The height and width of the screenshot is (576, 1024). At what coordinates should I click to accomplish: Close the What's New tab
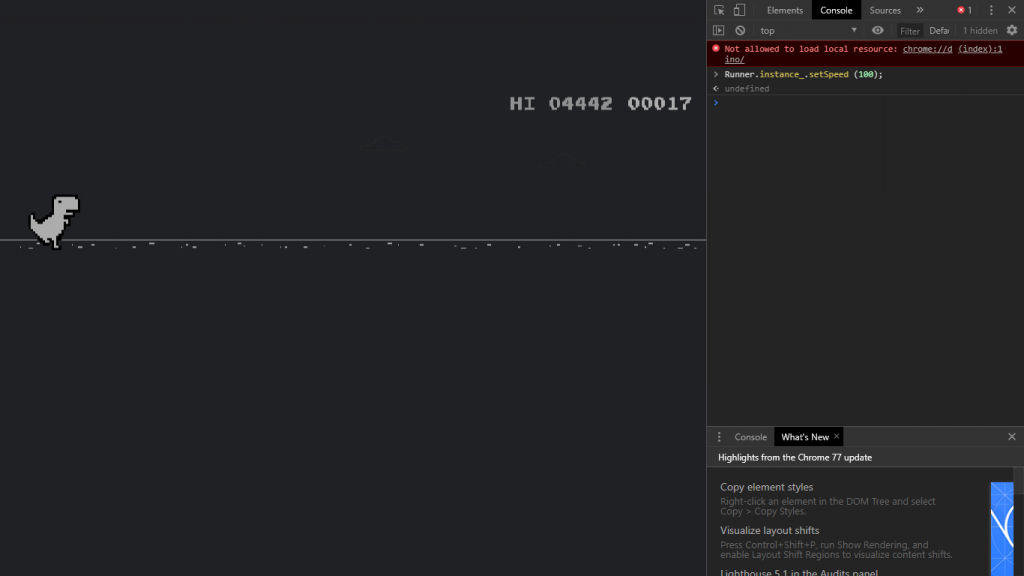(x=836, y=437)
